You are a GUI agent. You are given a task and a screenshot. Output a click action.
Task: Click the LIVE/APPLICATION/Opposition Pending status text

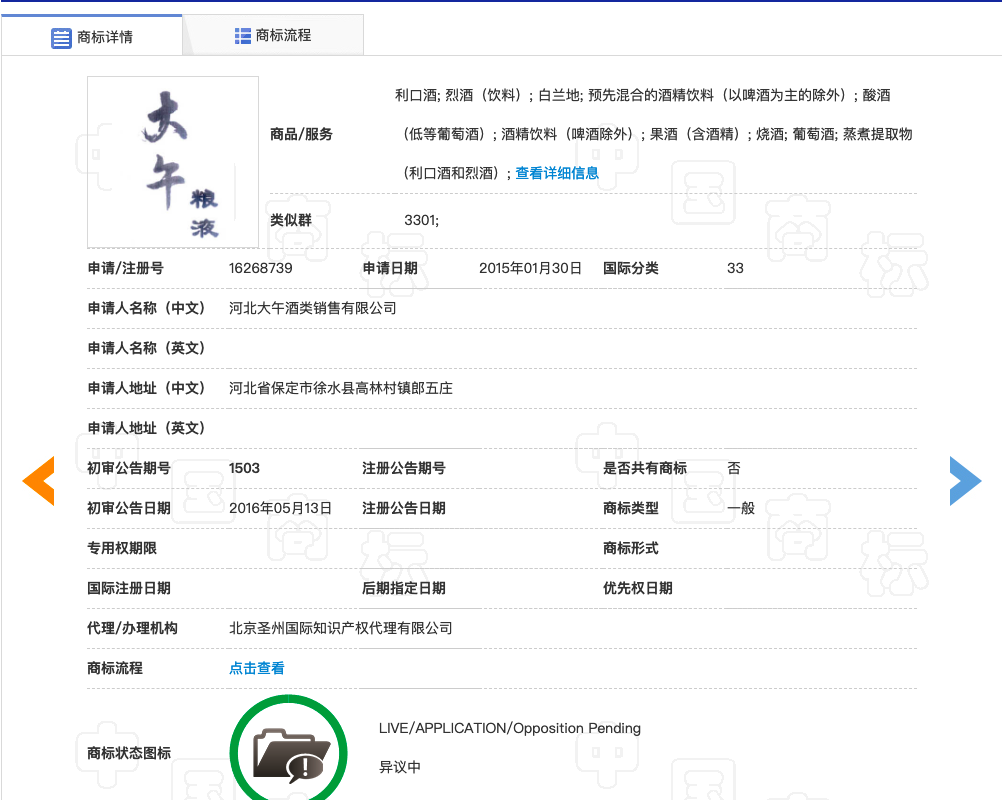point(509,728)
